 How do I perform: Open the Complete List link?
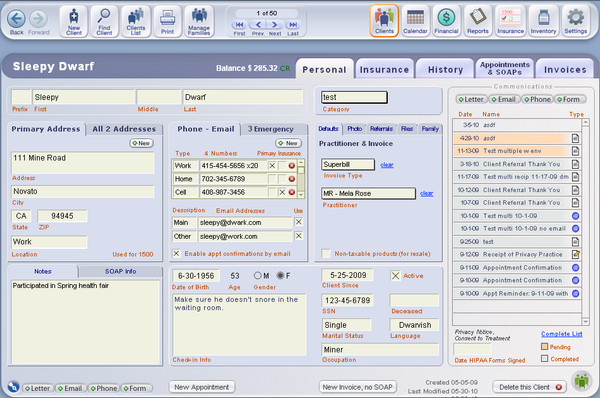[561, 334]
